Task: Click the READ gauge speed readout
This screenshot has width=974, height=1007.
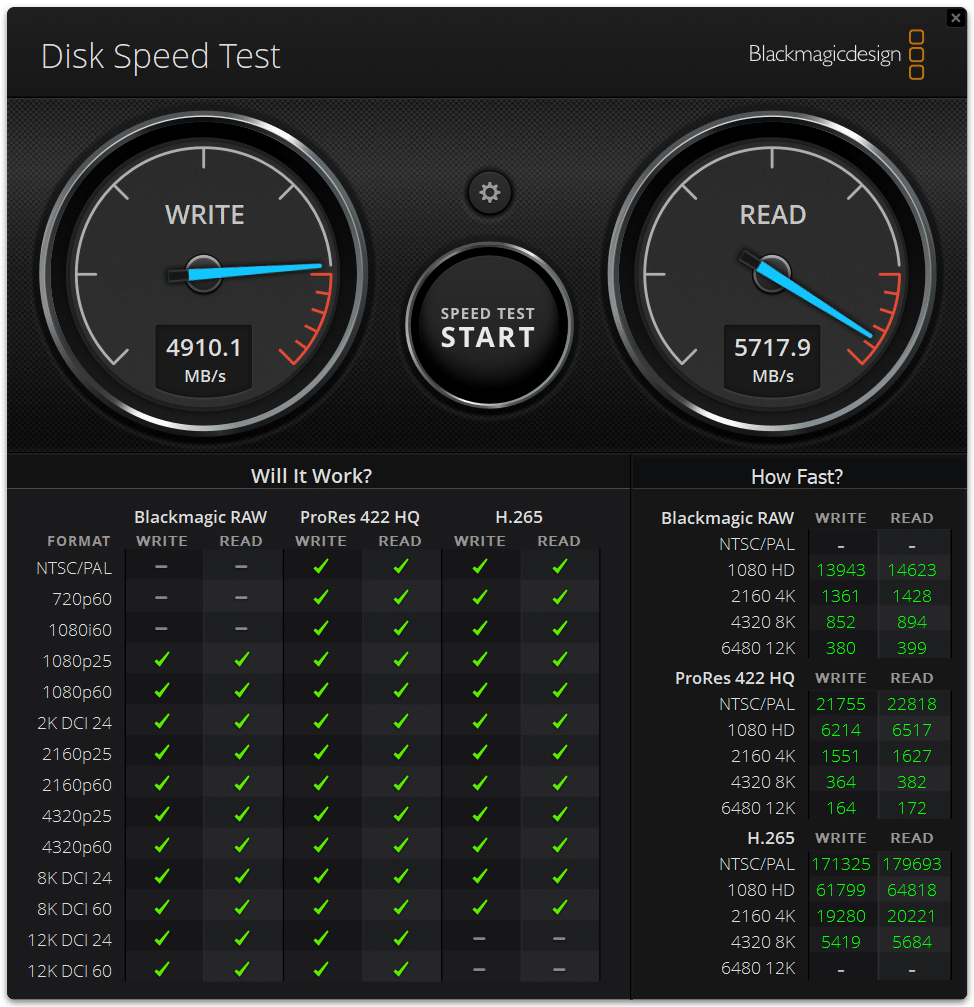Action: 772,358
